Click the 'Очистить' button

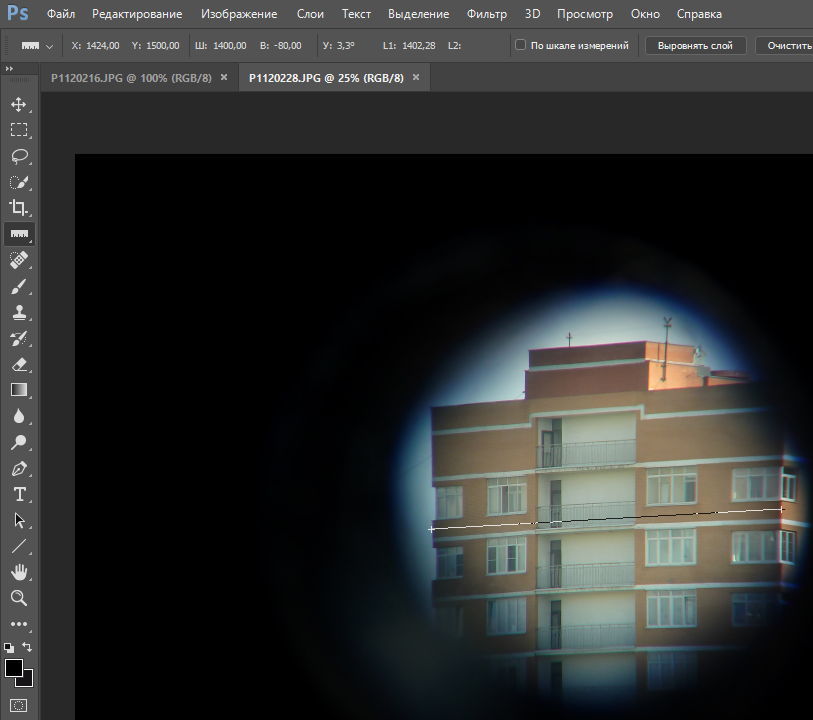pos(784,46)
